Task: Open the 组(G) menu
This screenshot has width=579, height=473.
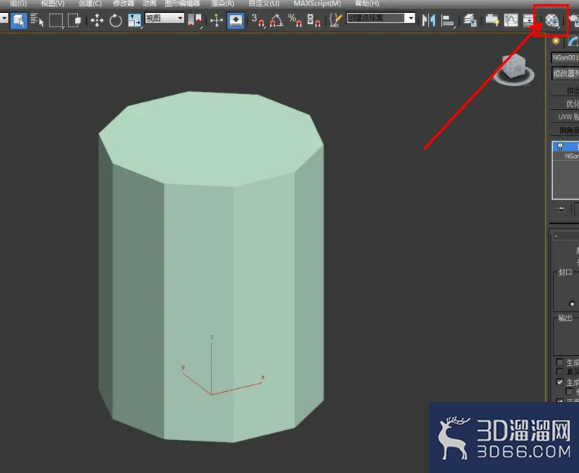Action: [18, 4]
